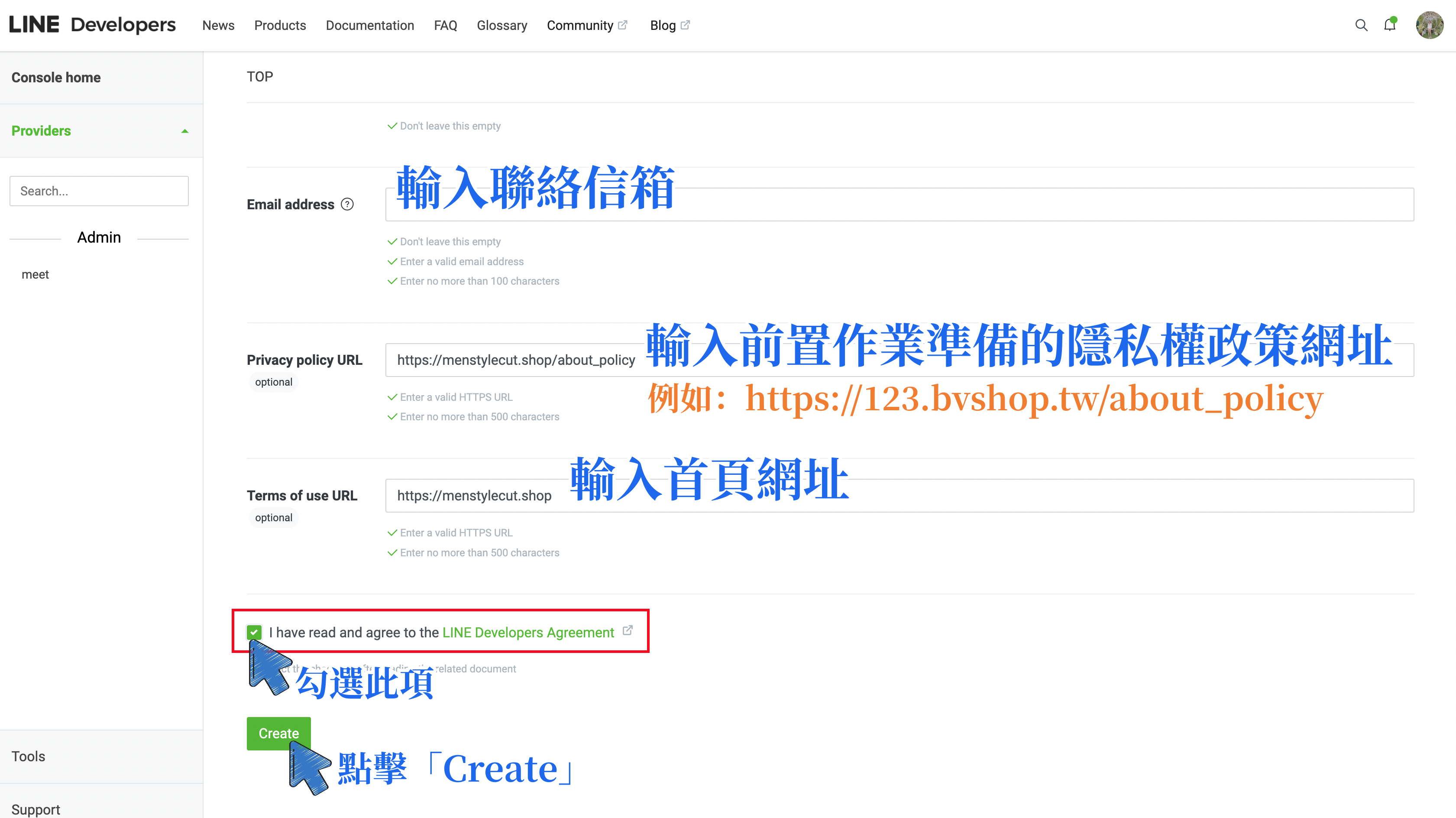
Task: Check the LINE Developers Agreement checkbox
Action: pyautogui.click(x=254, y=632)
